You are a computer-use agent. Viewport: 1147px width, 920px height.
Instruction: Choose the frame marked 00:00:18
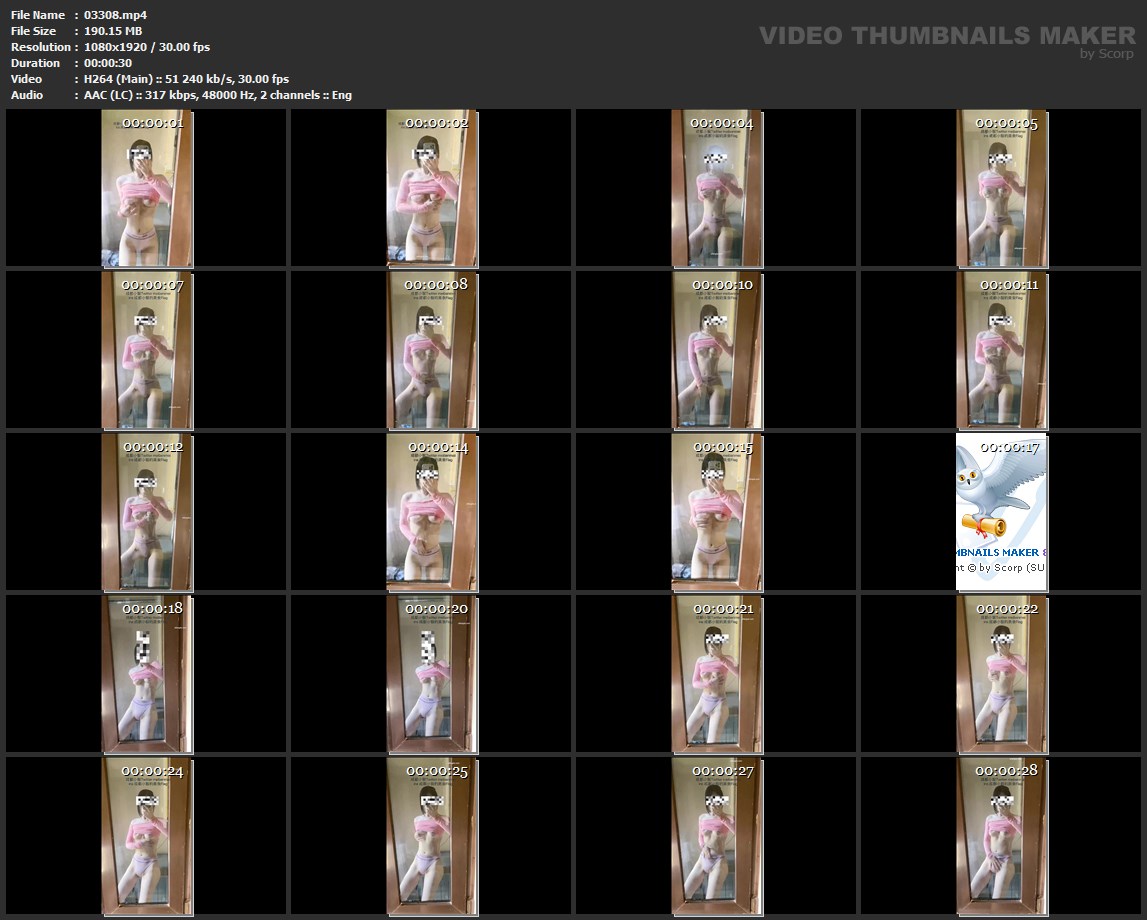[147, 674]
